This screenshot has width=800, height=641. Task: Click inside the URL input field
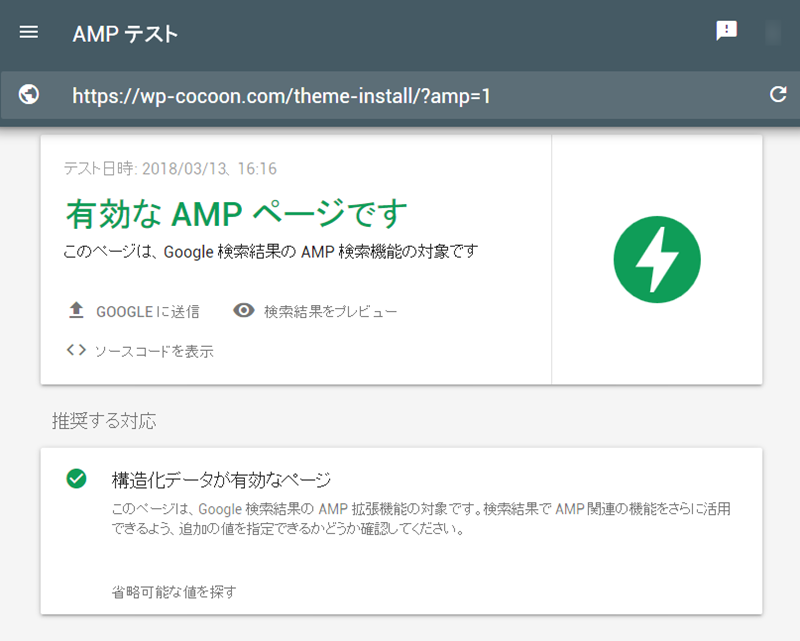pos(400,95)
